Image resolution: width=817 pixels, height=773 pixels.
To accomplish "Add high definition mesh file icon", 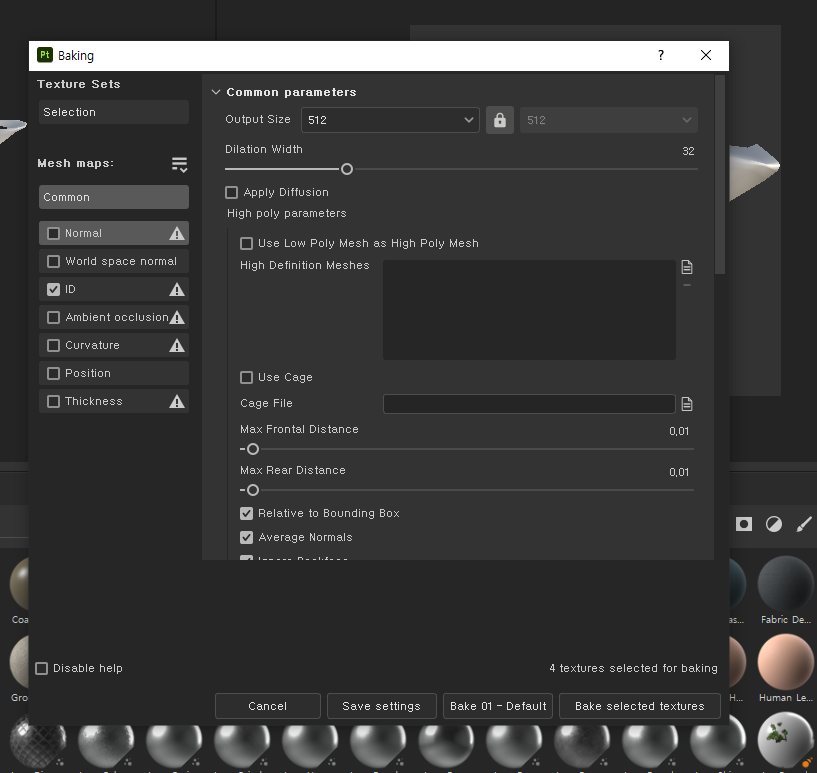I will click(x=687, y=267).
